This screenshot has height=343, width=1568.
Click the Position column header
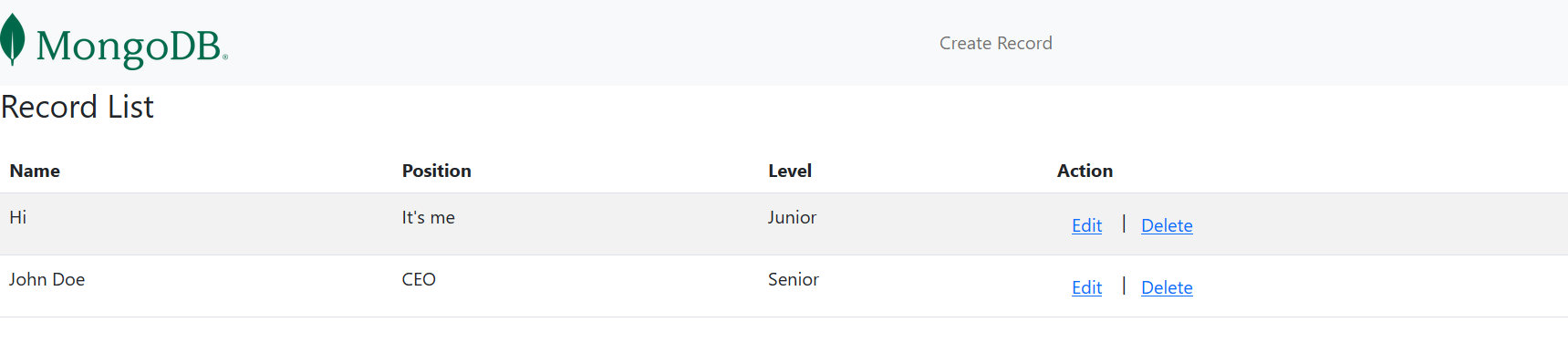(x=436, y=171)
